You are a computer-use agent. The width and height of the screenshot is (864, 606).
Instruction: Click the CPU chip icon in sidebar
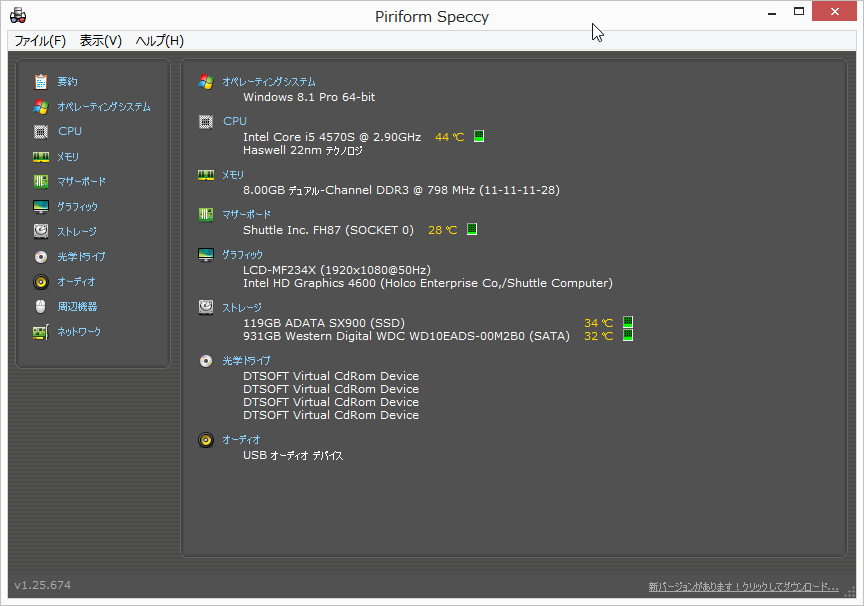coord(41,132)
